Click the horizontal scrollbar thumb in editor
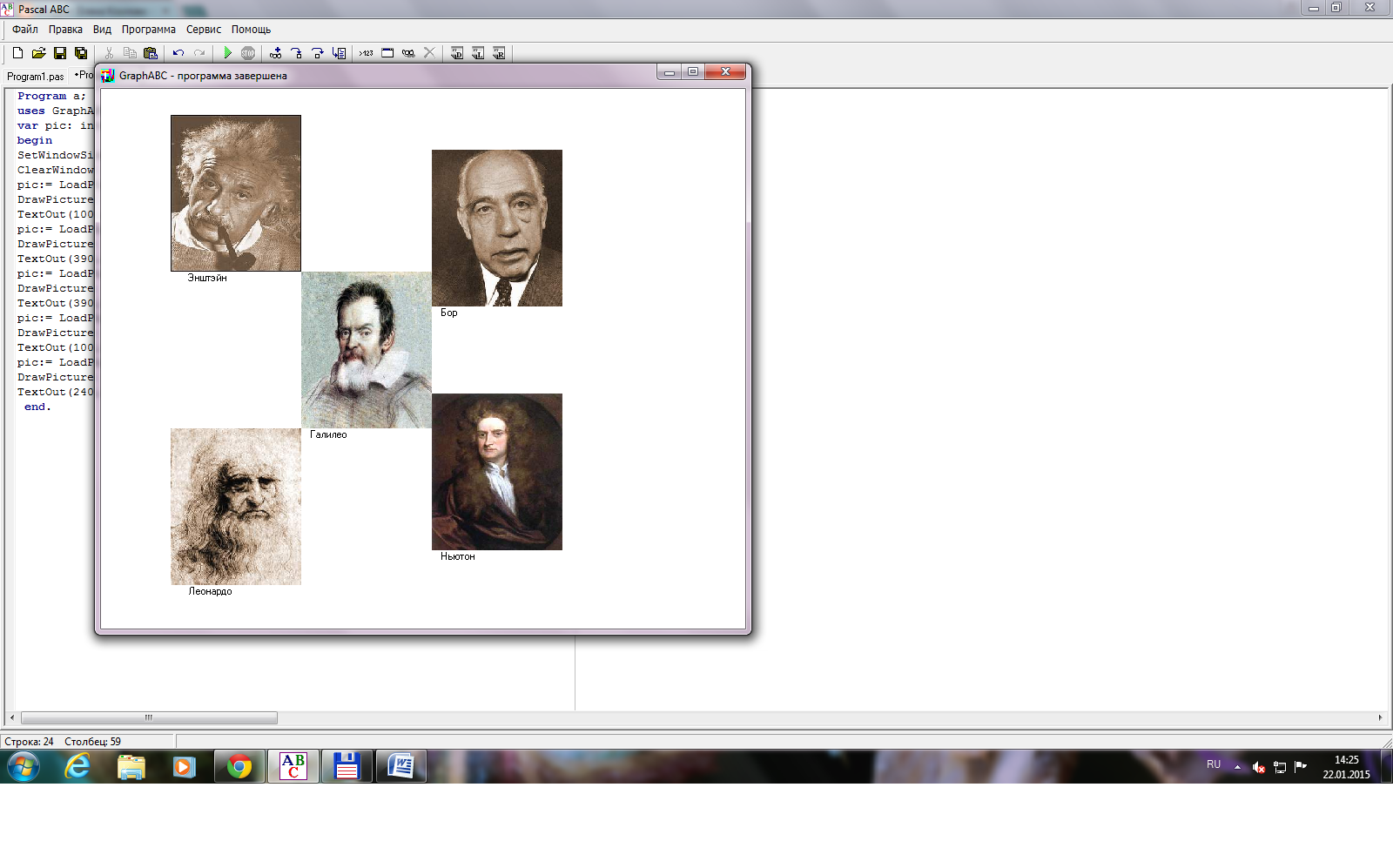The height and width of the screenshot is (868, 1393). [x=149, y=718]
